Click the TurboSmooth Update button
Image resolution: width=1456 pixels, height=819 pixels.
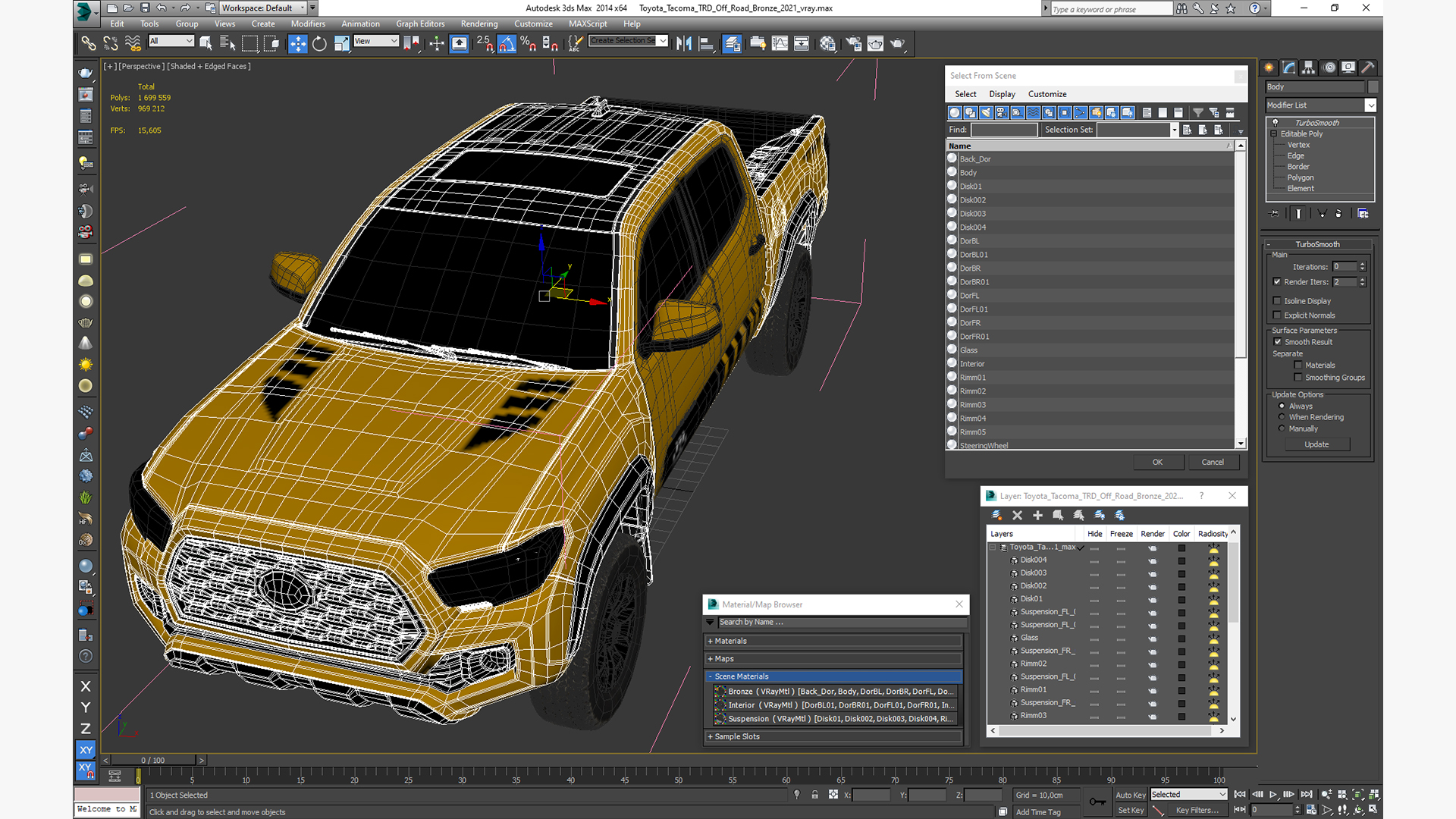point(1316,444)
